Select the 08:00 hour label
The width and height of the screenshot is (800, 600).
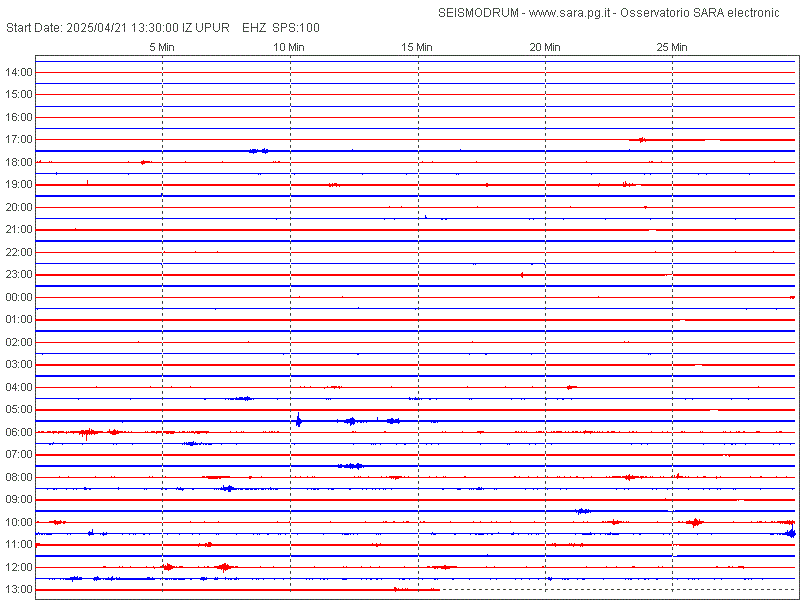(x=19, y=478)
